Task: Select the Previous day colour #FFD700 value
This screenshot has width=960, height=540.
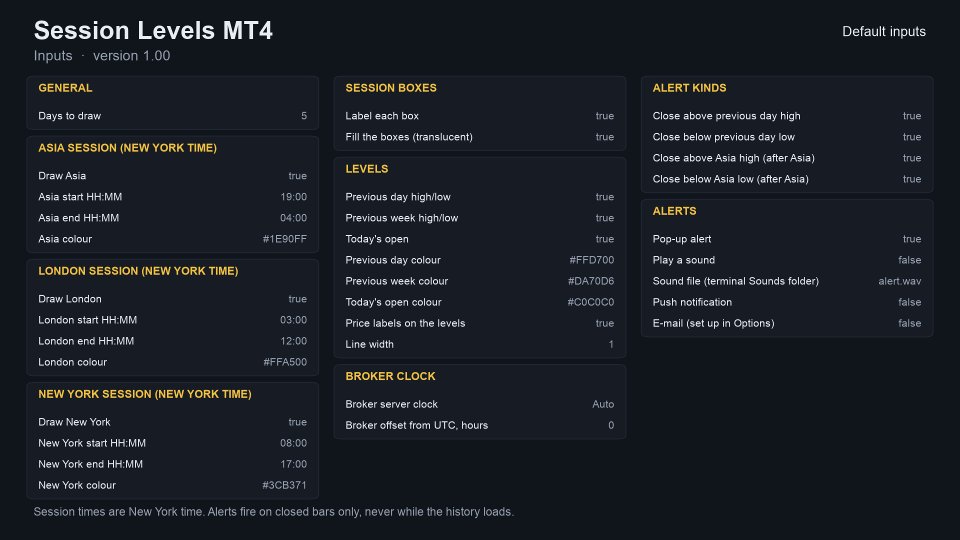Action: tap(591, 260)
